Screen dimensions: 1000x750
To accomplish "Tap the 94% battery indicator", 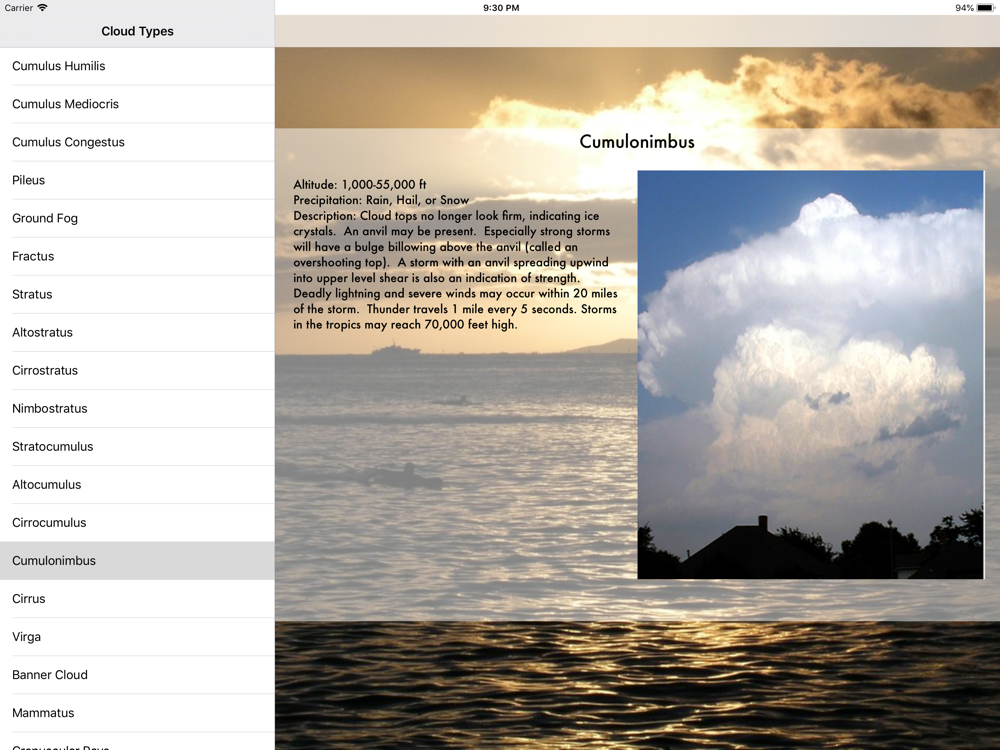I will pyautogui.click(x=973, y=8).
